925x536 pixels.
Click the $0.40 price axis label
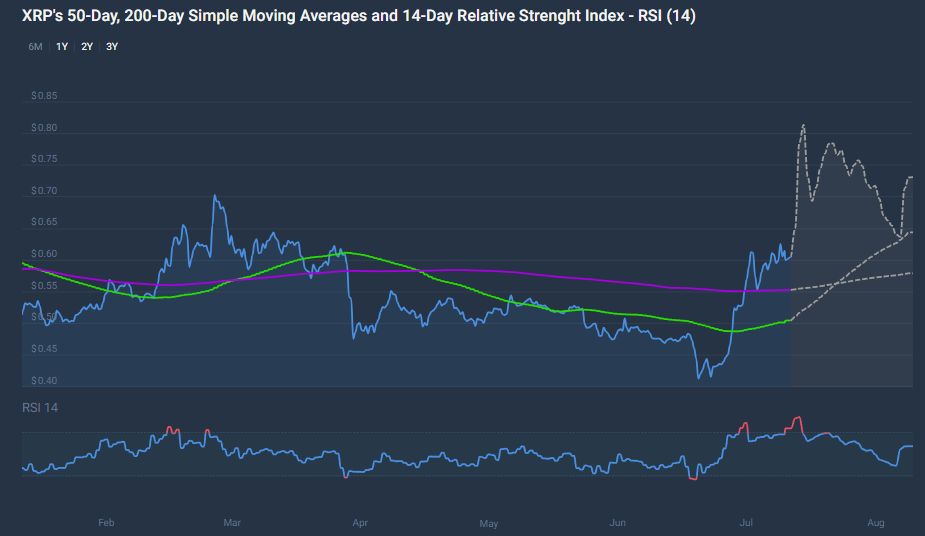tap(44, 380)
